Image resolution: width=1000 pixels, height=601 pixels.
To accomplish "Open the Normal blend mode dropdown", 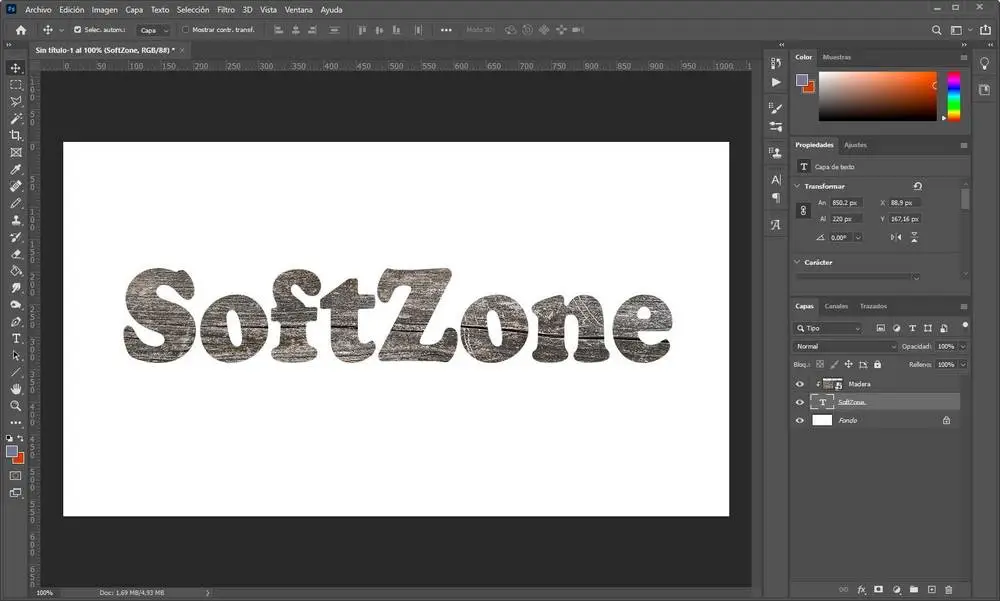I will [x=844, y=346].
